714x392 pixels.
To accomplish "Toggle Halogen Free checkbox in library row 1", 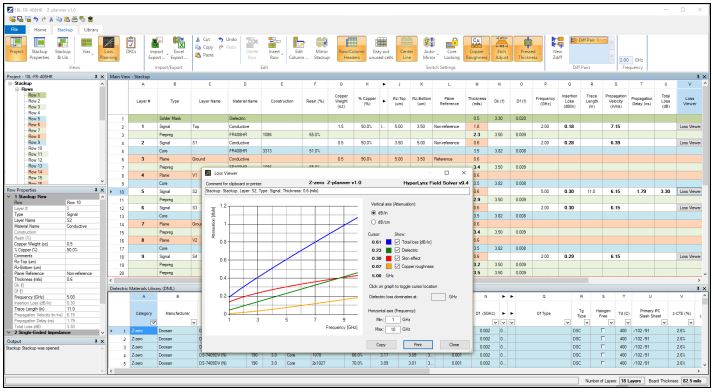I will [603, 331].
